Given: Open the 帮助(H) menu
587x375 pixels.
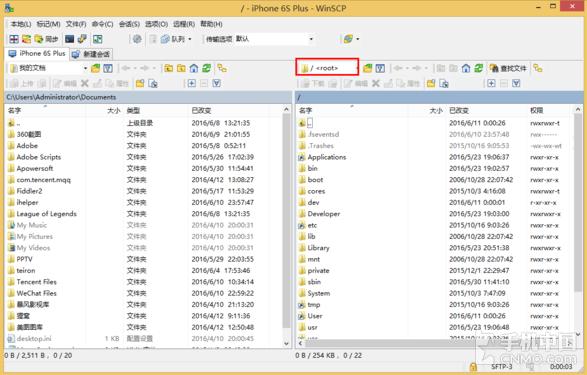Looking at the screenshot, I should 211,24.
